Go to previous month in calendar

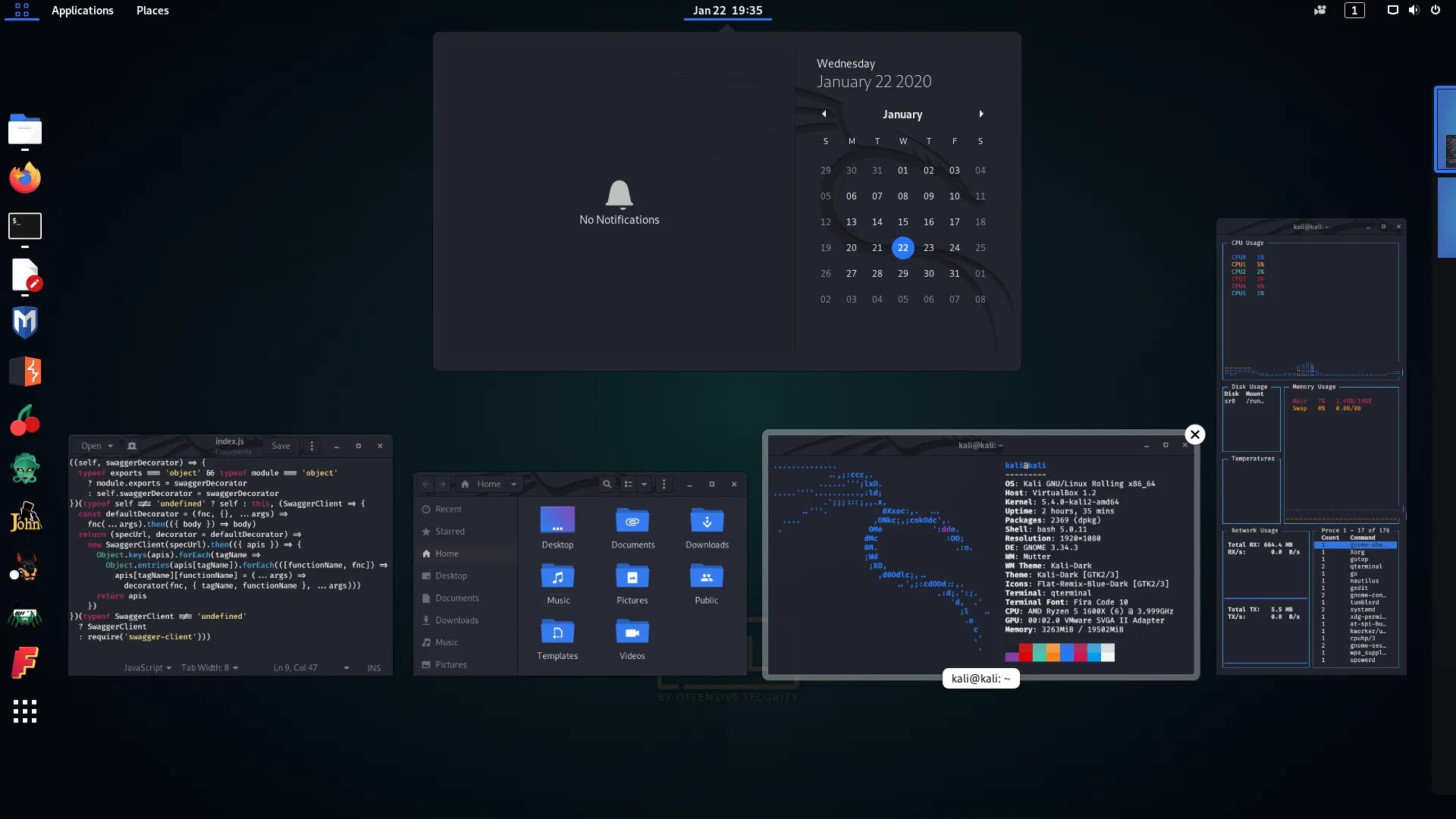pyautogui.click(x=824, y=114)
